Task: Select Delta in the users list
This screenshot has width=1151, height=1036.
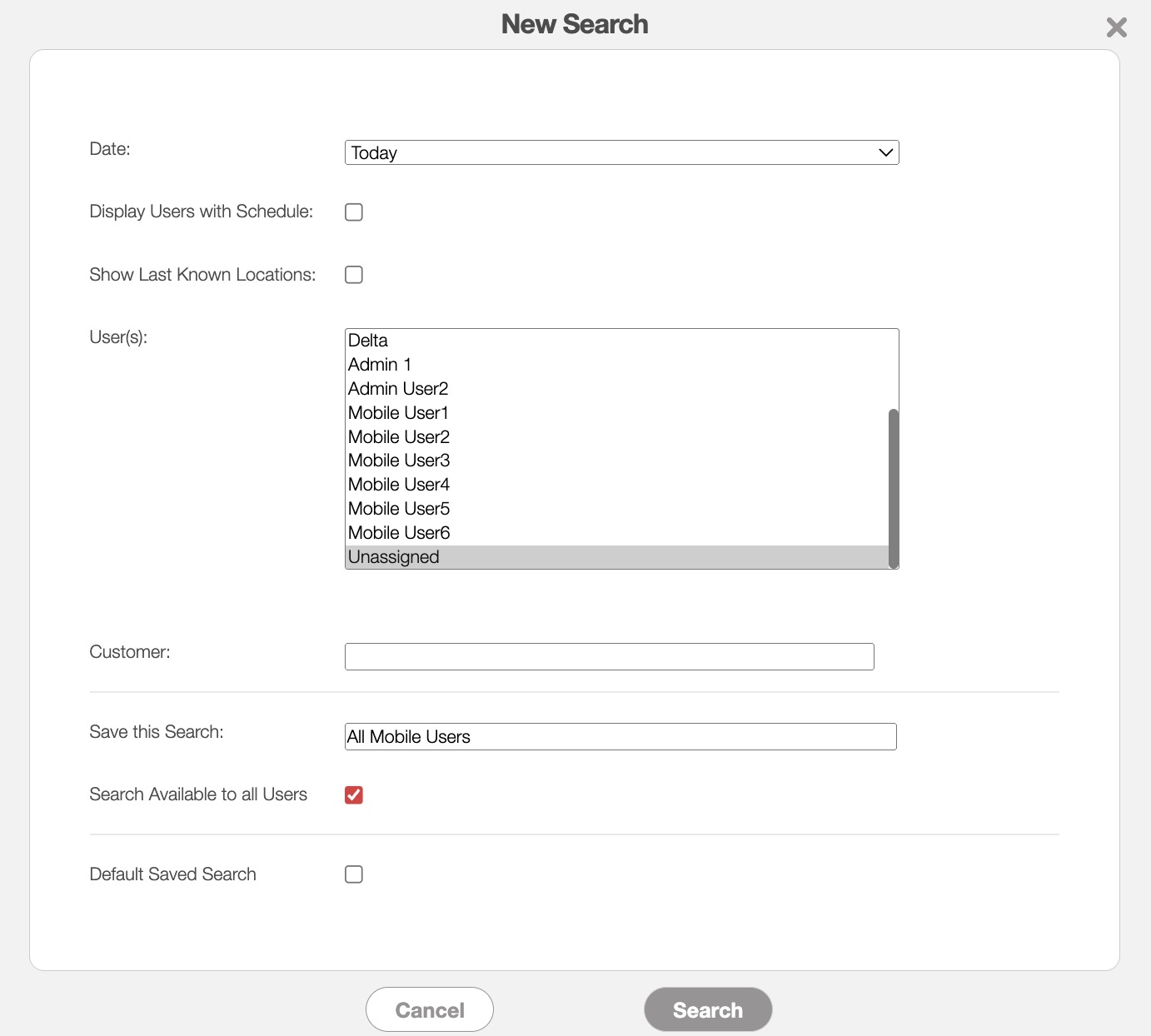Action: point(368,341)
